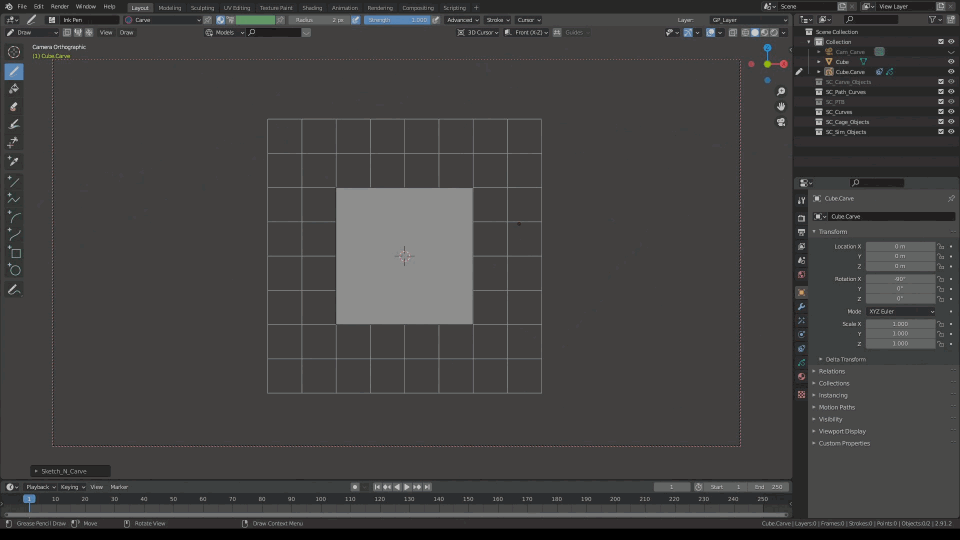Open the GP_Layer layer dropdown
The image size is (960, 540).
[749, 20]
